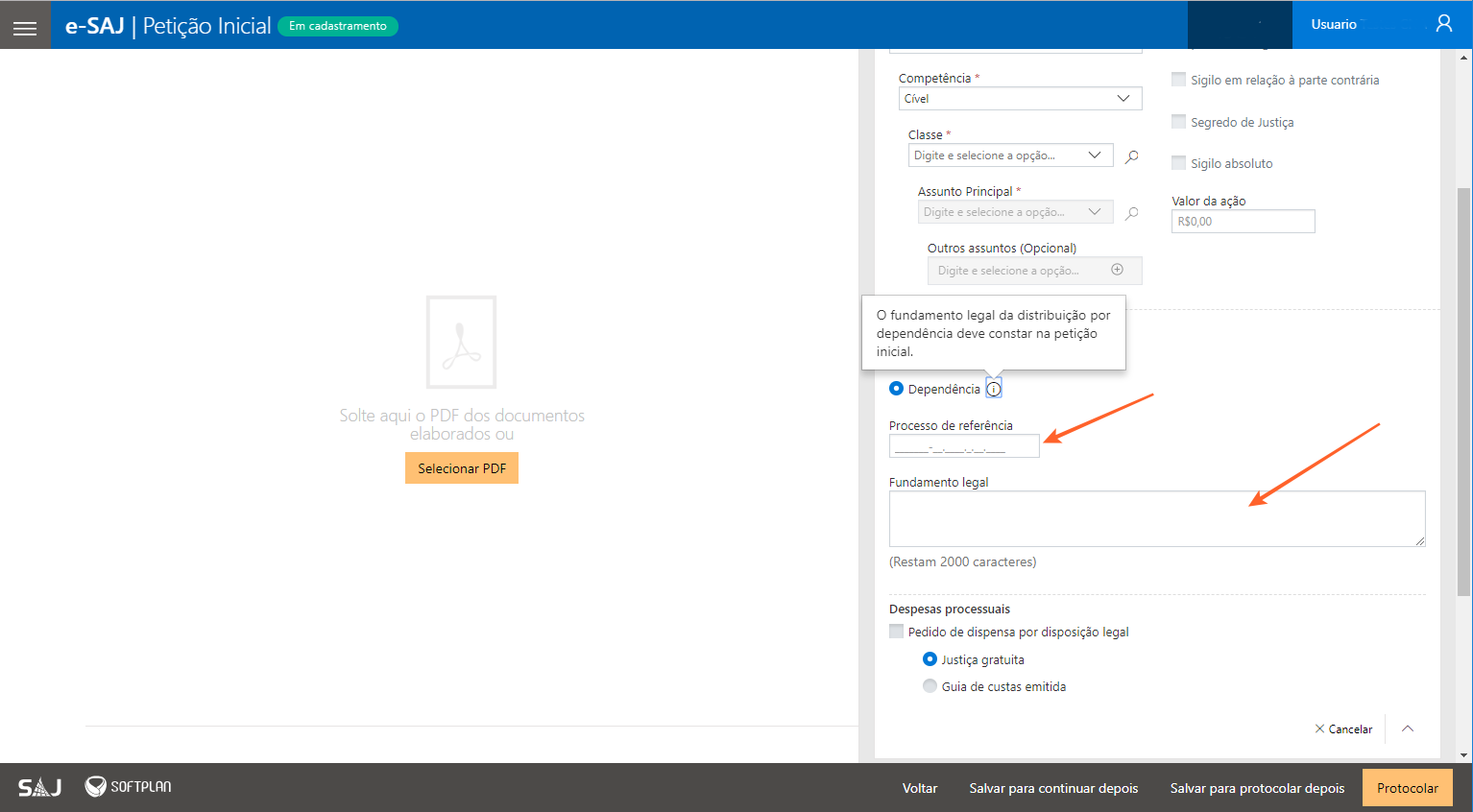Click the Classe search magnifier icon

coord(1132,156)
